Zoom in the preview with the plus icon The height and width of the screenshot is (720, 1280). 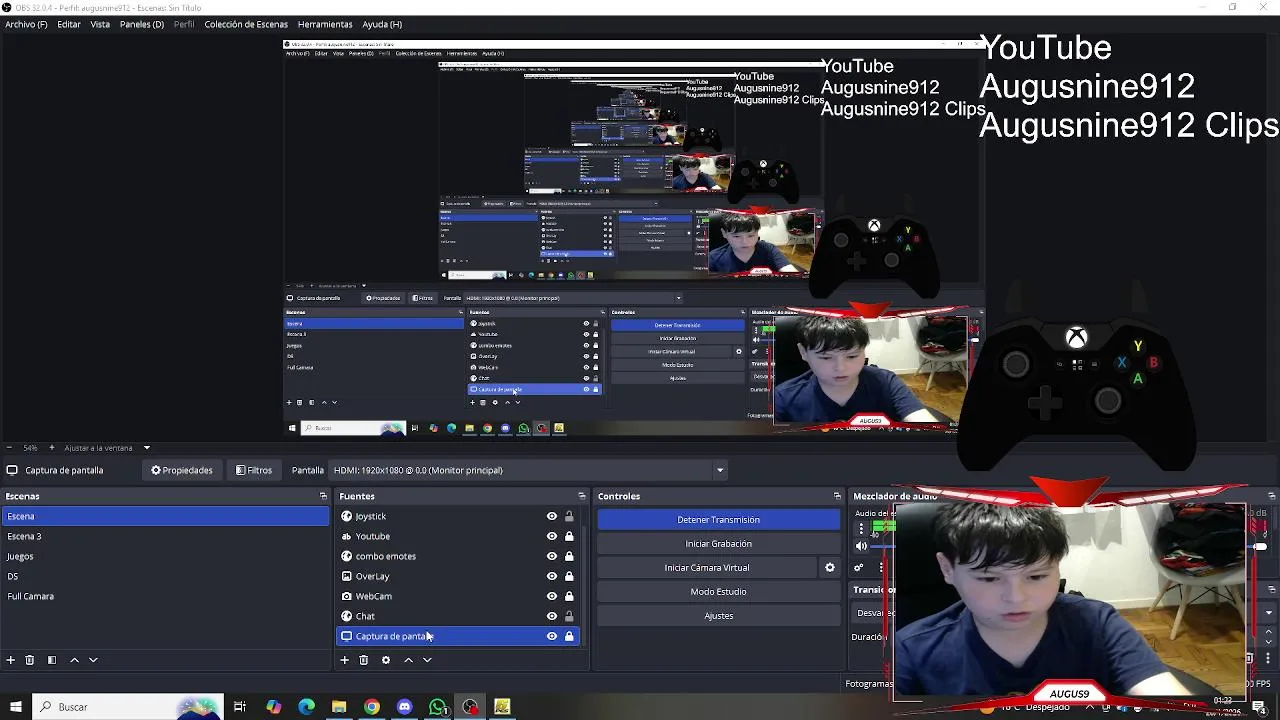coord(53,448)
